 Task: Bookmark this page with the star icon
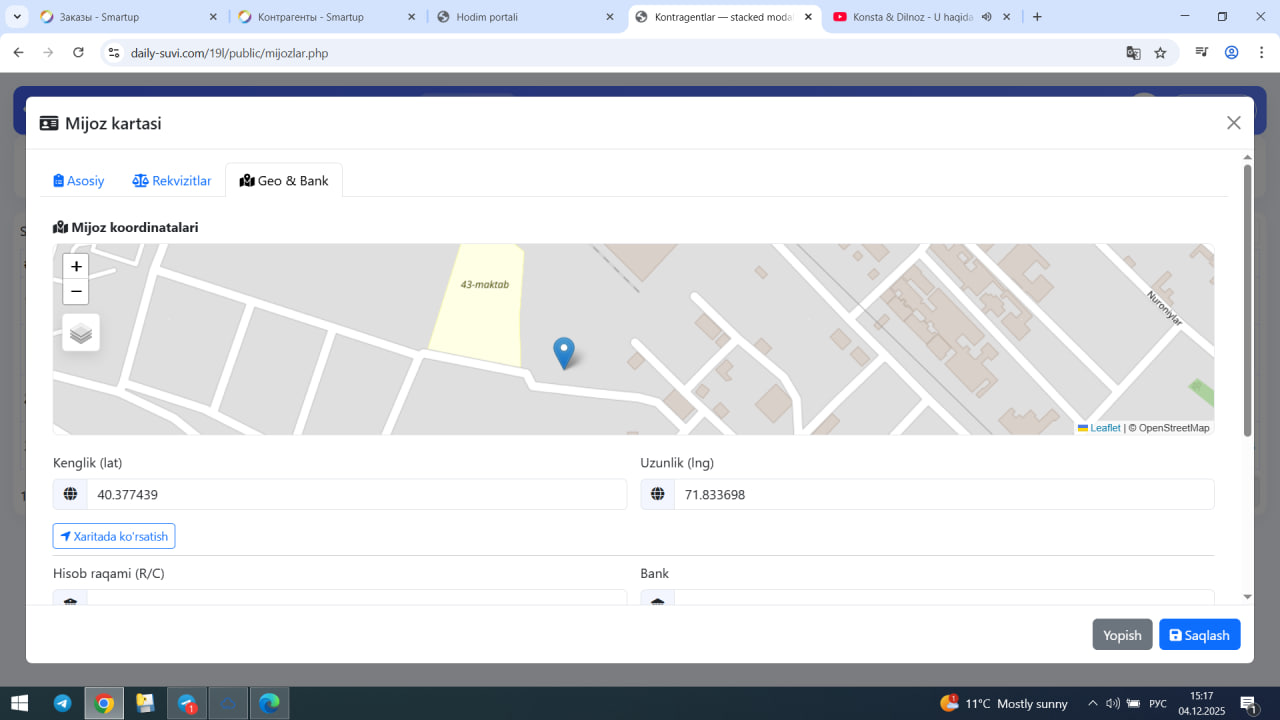click(x=1160, y=52)
